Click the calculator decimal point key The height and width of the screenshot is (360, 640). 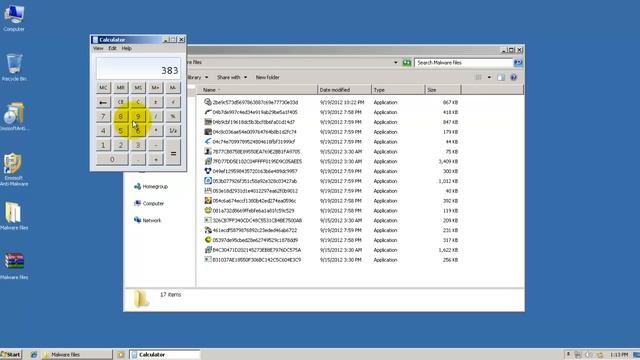(138, 159)
